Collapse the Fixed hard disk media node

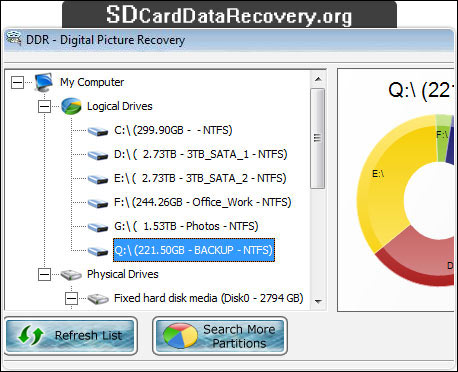[x=71, y=298]
